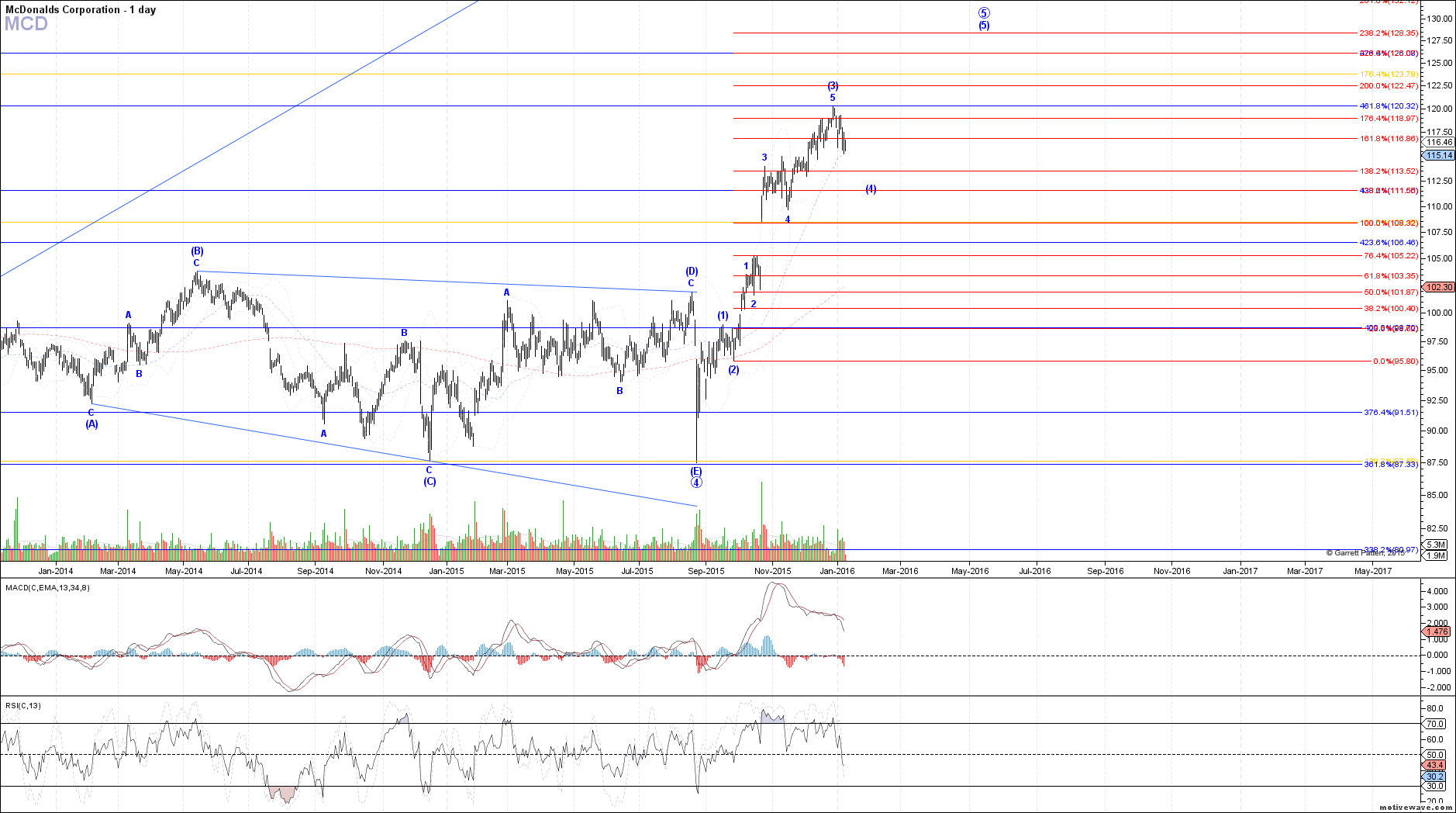Select the 238.2%(128.35) Fibonacci level label

(x=1389, y=33)
